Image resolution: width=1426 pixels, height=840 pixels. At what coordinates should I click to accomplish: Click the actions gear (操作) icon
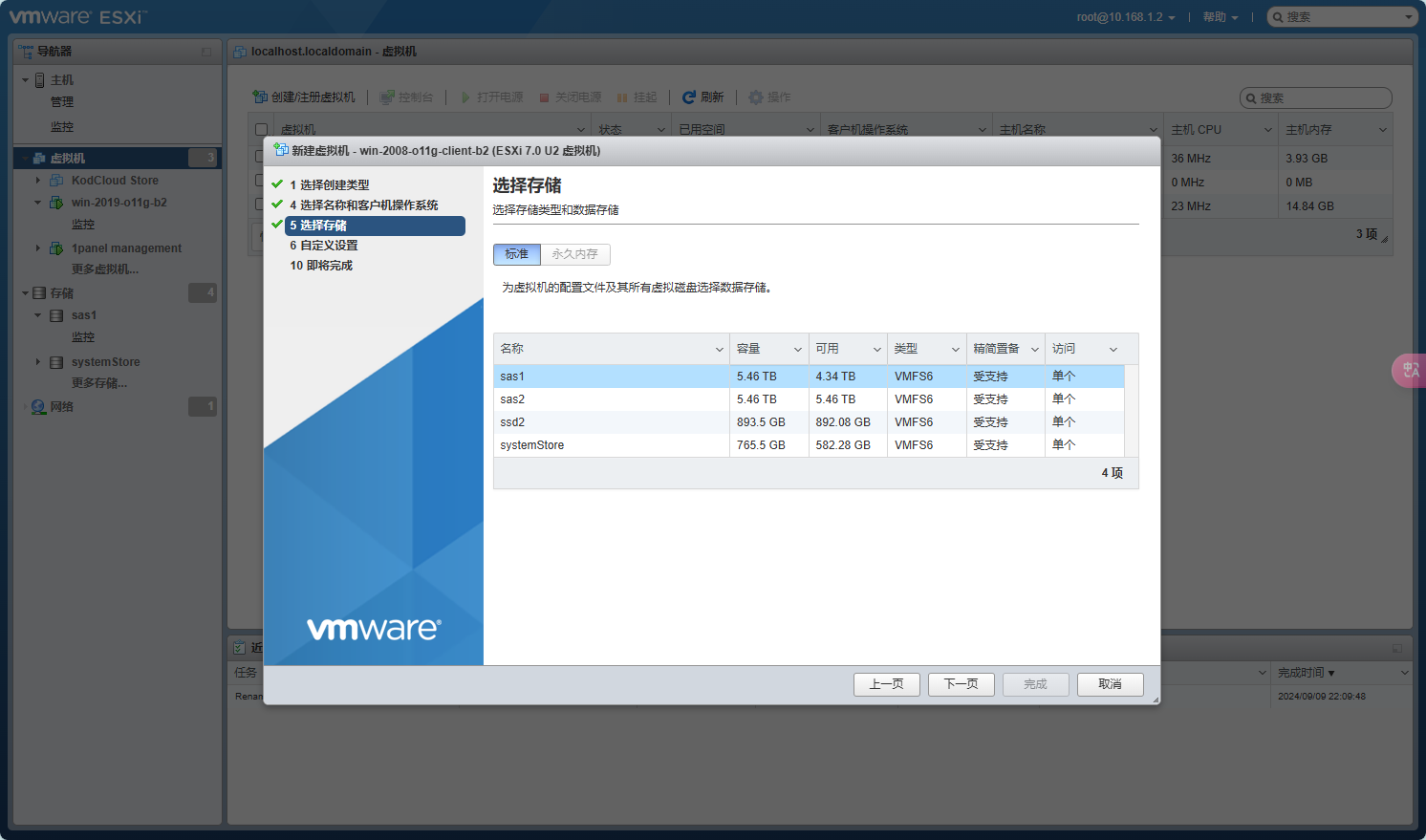click(756, 97)
